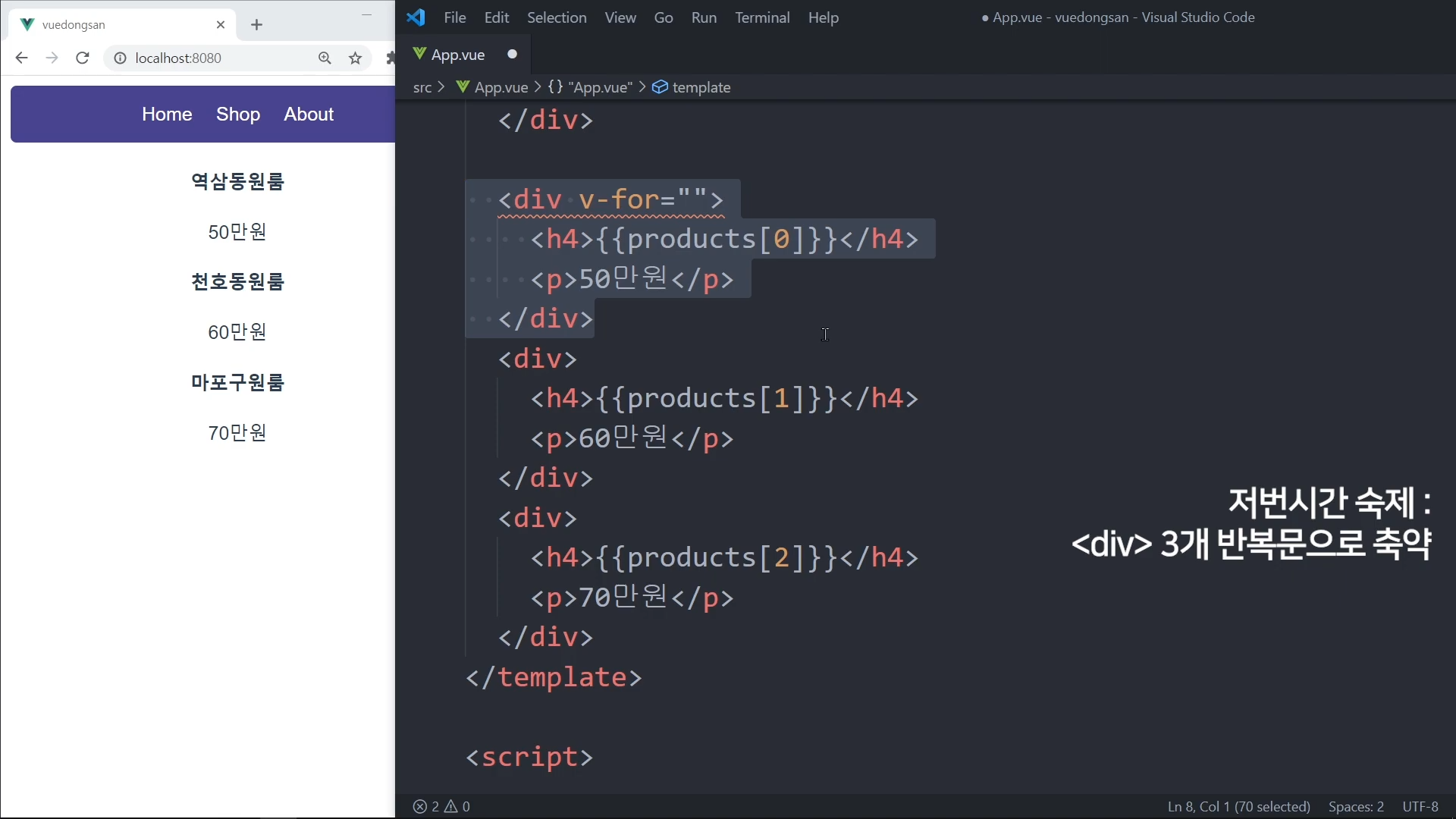The height and width of the screenshot is (819, 1456).
Task: Close the vuedongsan browser tab
Action: click(x=221, y=25)
